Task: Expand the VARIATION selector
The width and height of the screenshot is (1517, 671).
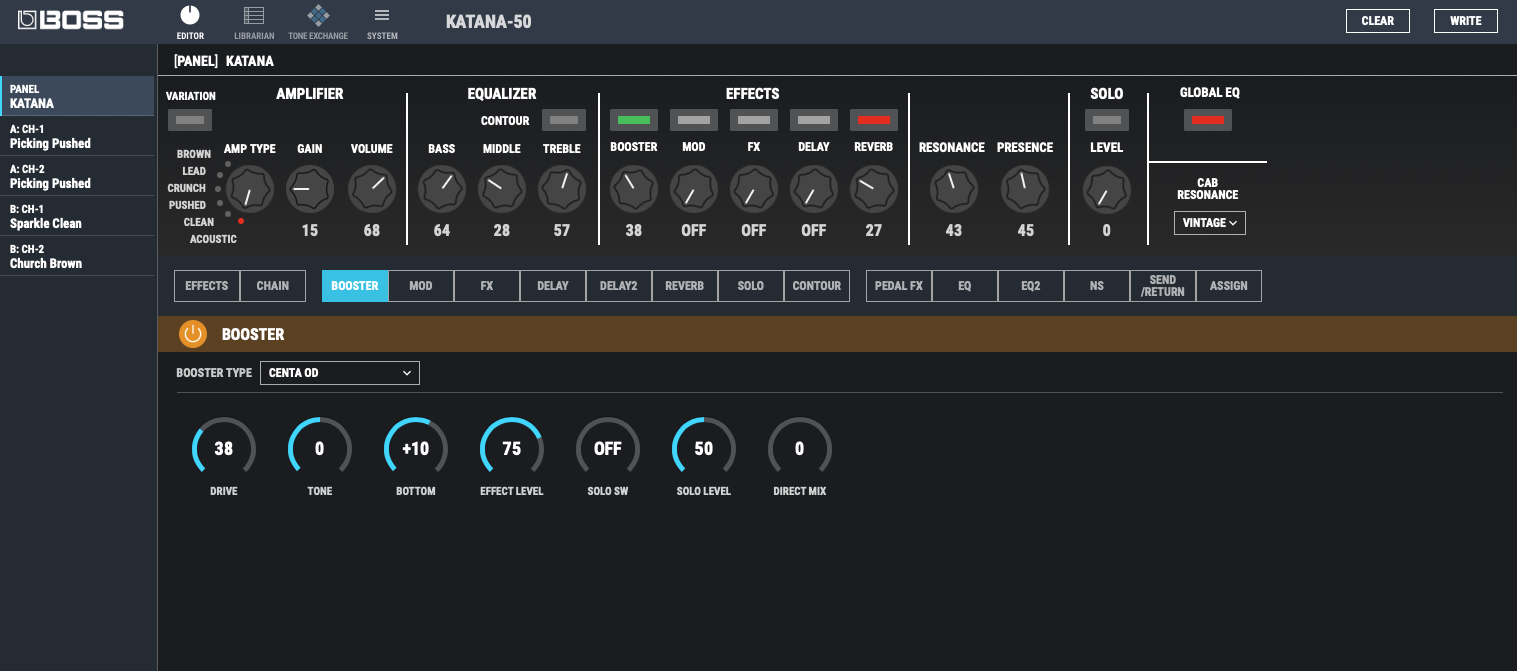Action: click(190, 120)
